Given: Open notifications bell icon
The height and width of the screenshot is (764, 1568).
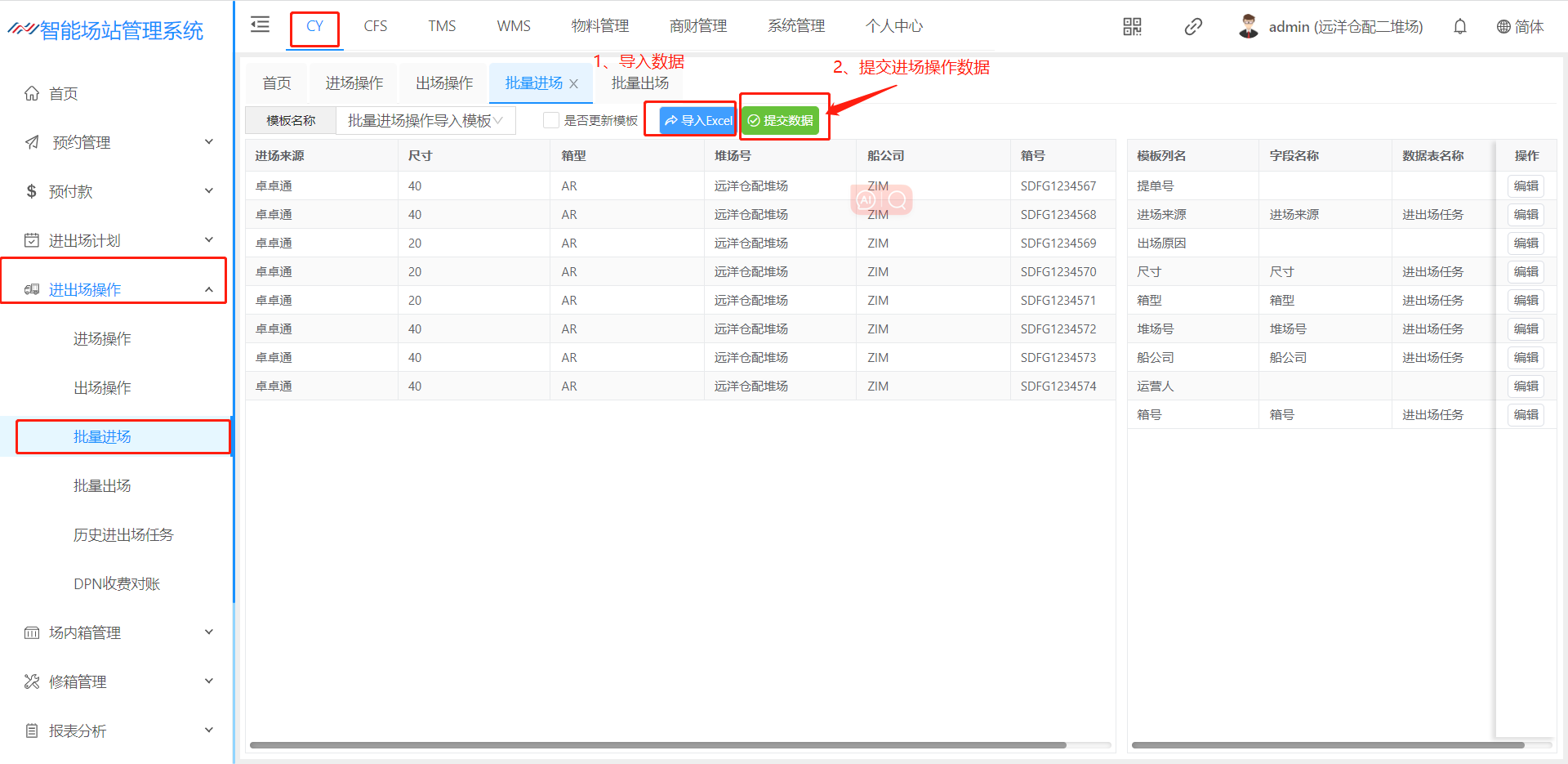Looking at the screenshot, I should click(1460, 27).
